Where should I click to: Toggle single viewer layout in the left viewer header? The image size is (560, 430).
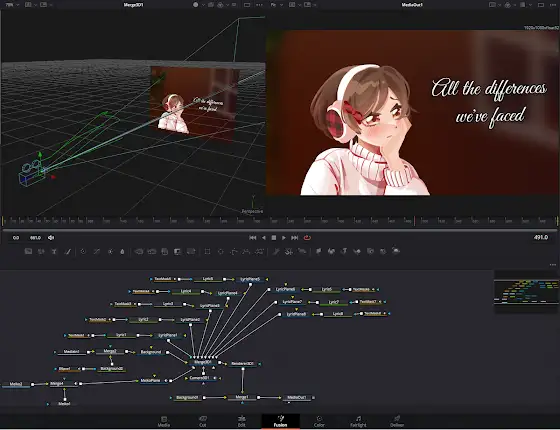247,5
